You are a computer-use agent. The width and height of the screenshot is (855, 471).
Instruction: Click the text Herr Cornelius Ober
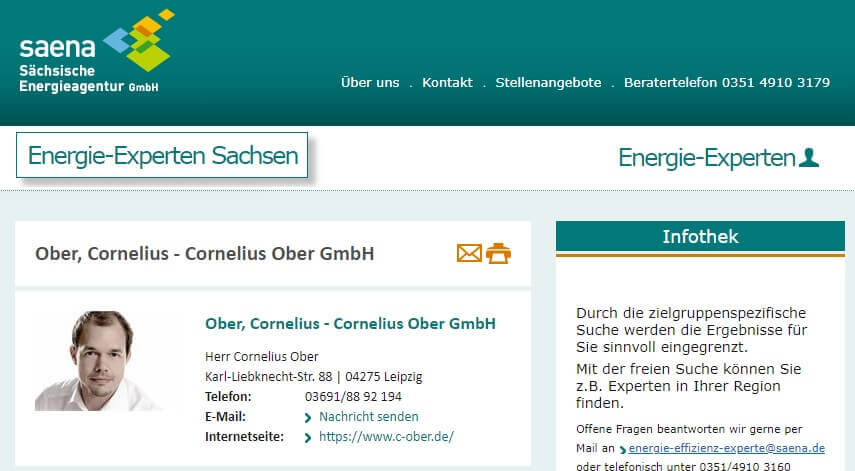[262, 357]
